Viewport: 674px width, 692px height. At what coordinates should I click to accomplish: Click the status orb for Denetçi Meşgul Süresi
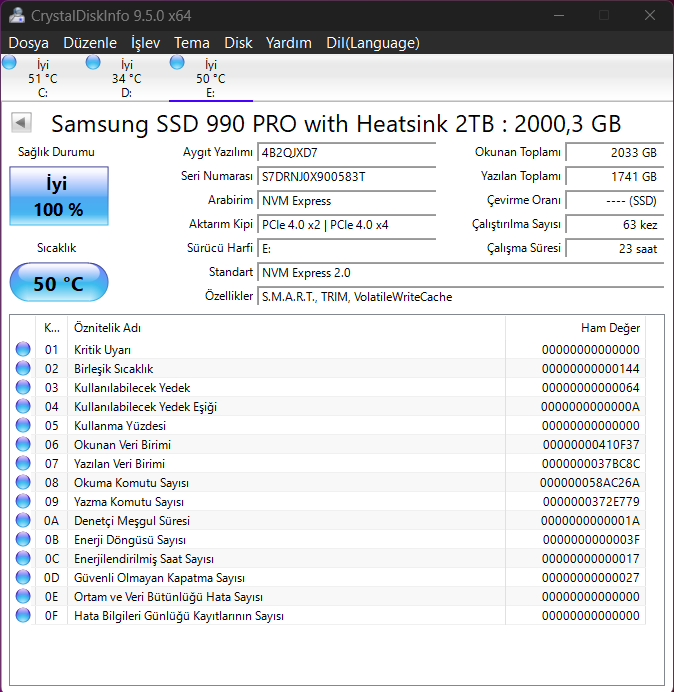23,520
